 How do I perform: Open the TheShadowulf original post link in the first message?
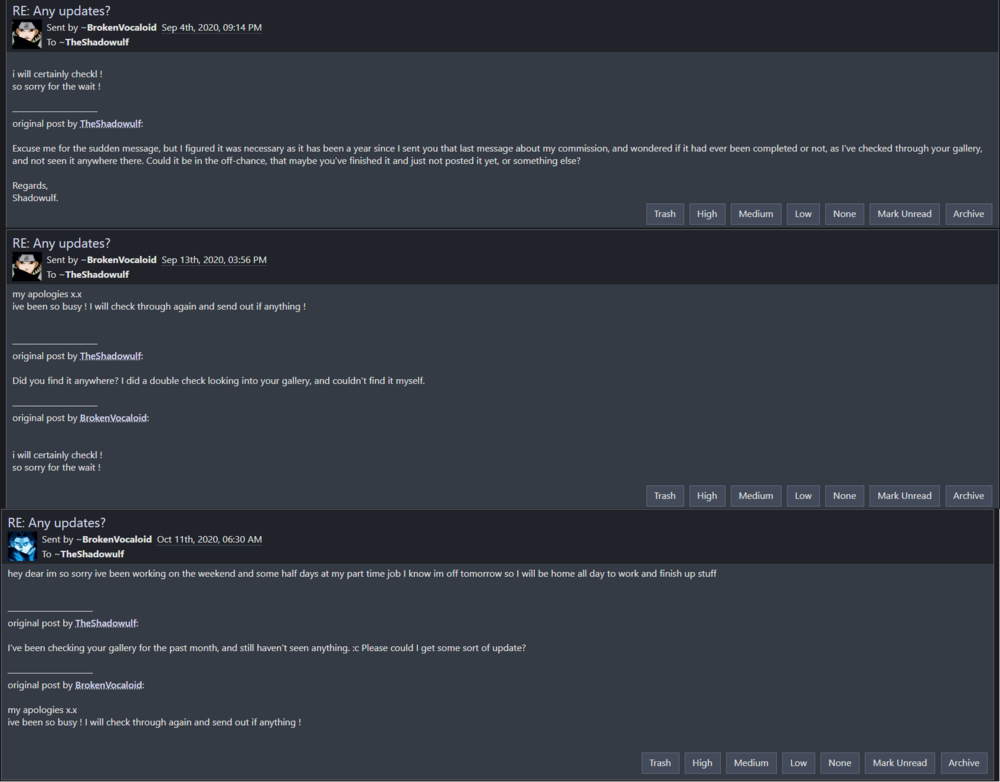point(110,124)
